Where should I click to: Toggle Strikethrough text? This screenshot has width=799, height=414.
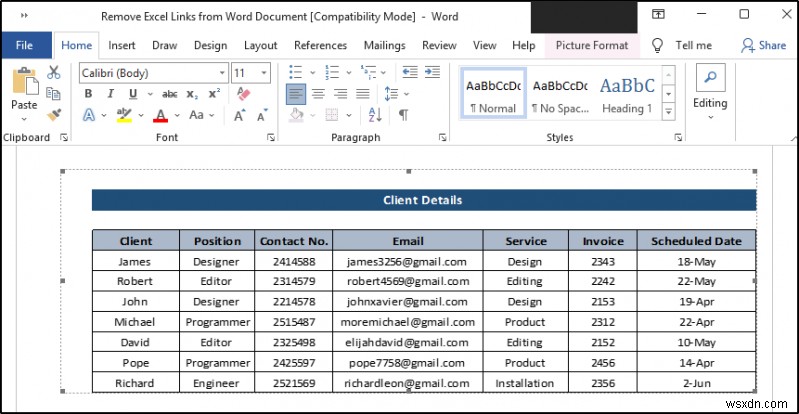(169, 94)
